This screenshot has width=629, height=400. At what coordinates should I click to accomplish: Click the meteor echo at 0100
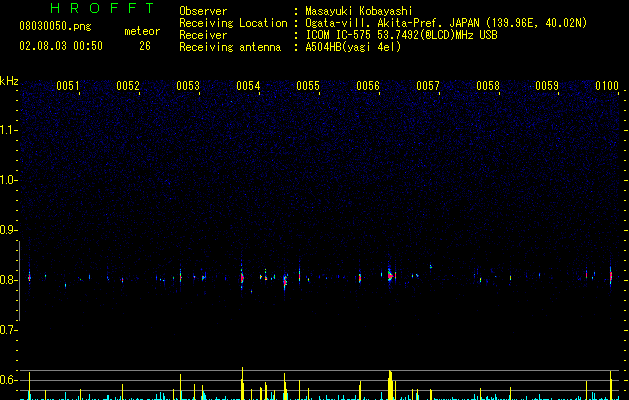(x=611, y=276)
